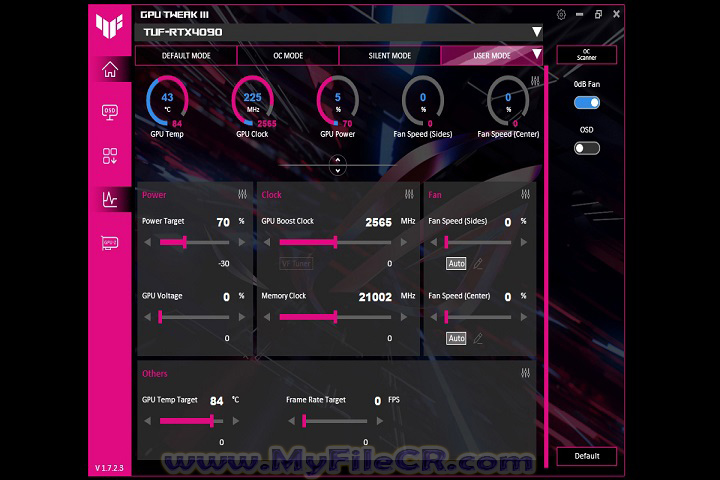The image size is (720, 480).
Task: Open the OSD settings sidebar icon
Action: pyautogui.click(x=110, y=112)
